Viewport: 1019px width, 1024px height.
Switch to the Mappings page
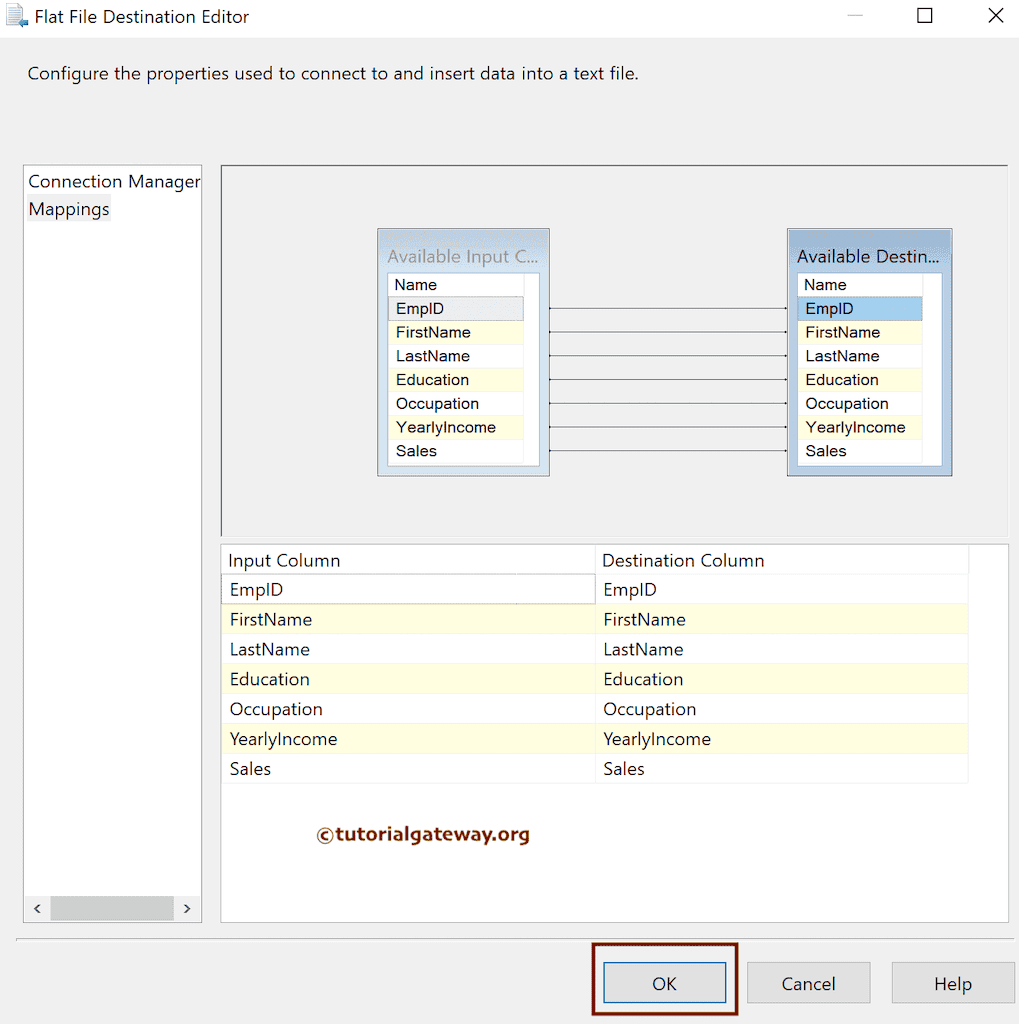(x=69, y=210)
